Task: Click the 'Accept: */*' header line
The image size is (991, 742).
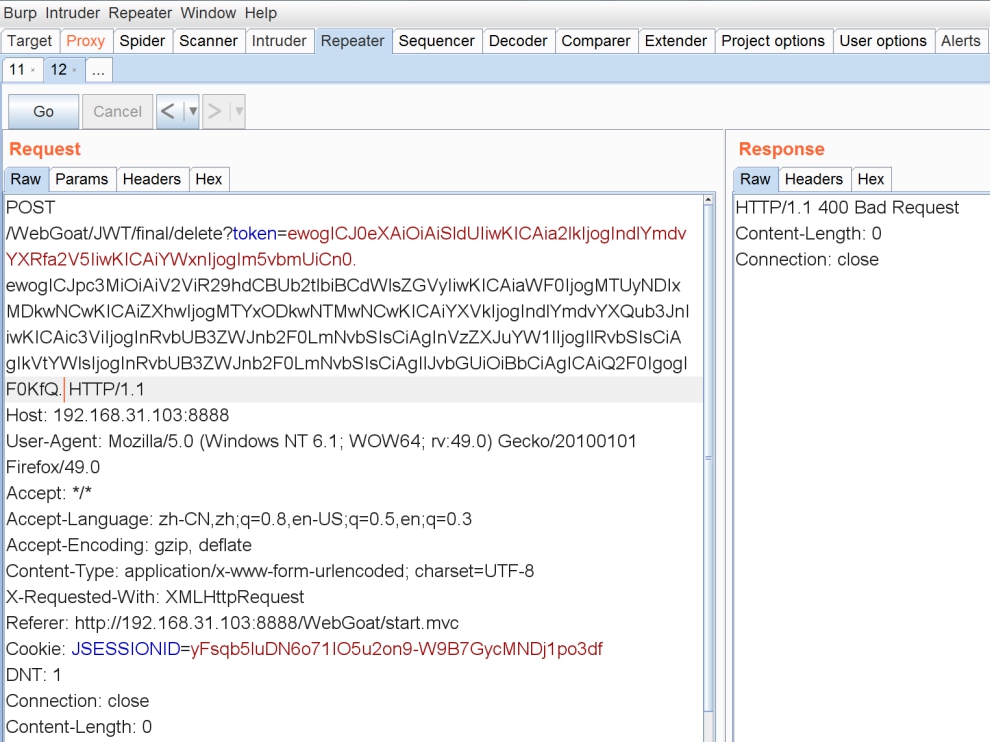Action: point(49,493)
